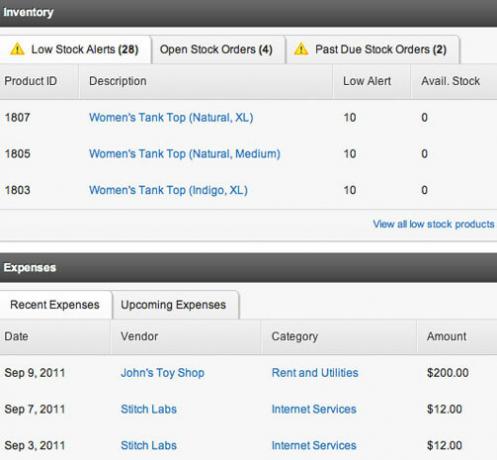Switch to Low Stock Alerts tab
Screen dimensions: 497x460
(x=74, y=49)
